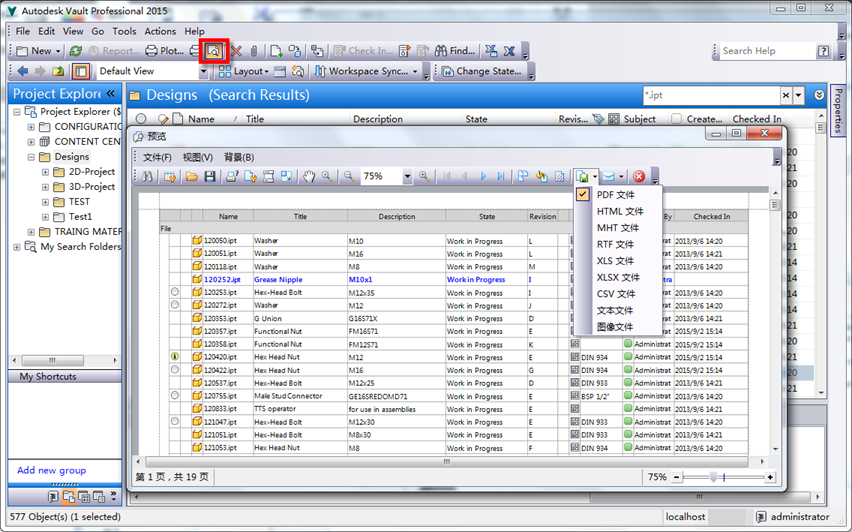This screenshot has height=532, width=852.
Task: Toggle the PDF 文件 checked option
Action: (618, 195)
